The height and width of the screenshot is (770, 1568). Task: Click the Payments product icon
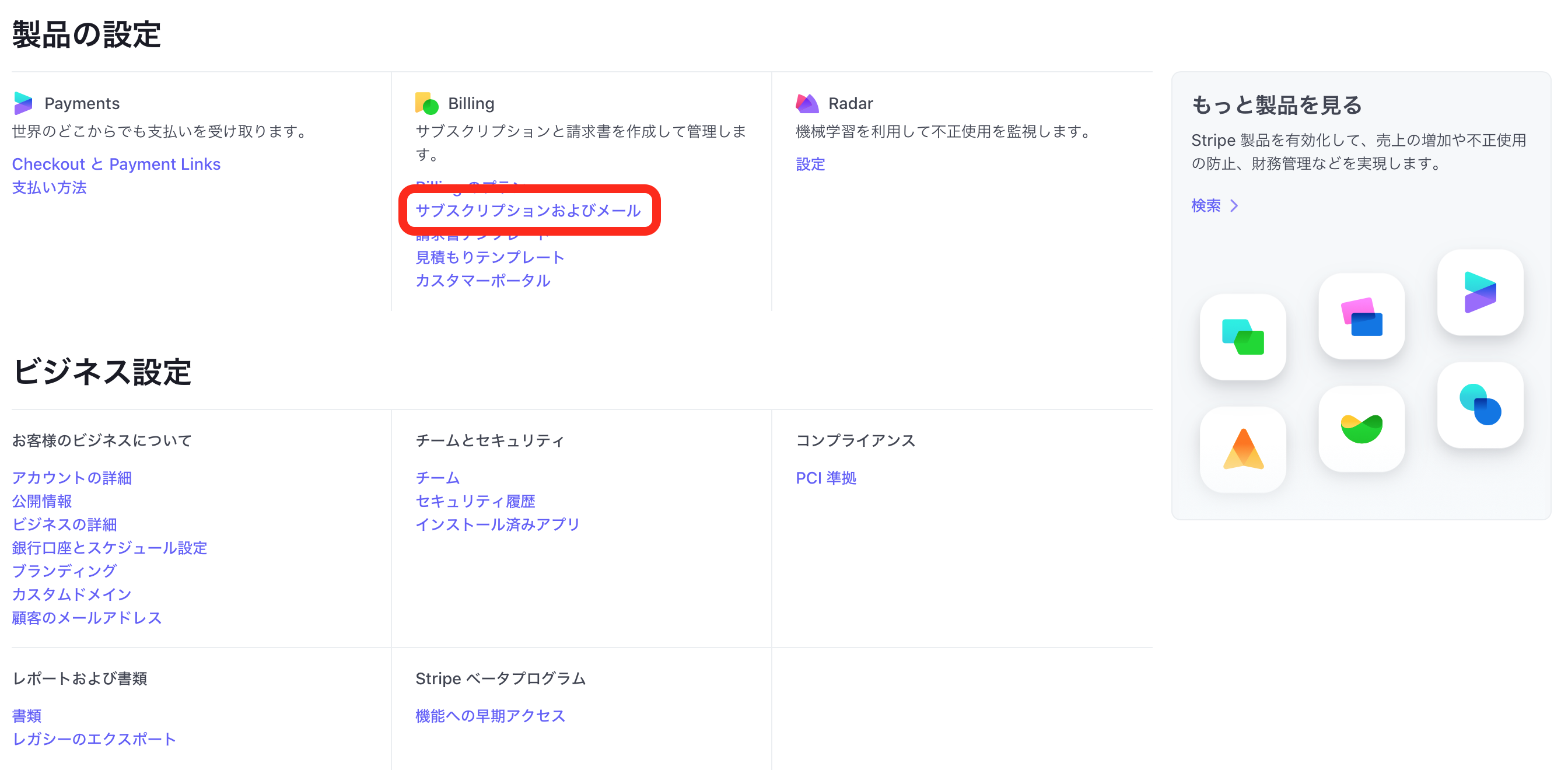tap(23, 103)
